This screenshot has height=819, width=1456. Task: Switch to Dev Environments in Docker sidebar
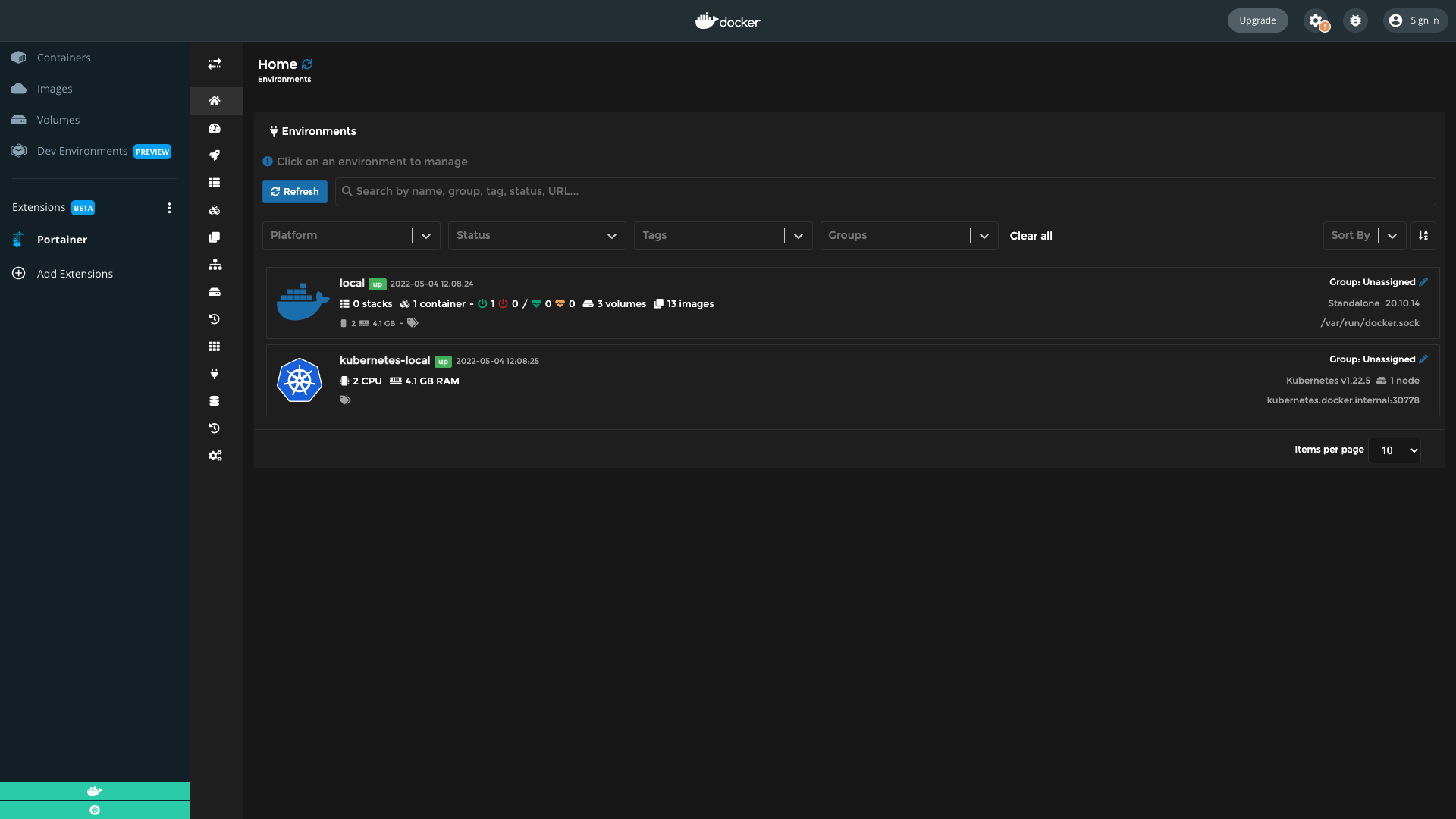[81, 150]
